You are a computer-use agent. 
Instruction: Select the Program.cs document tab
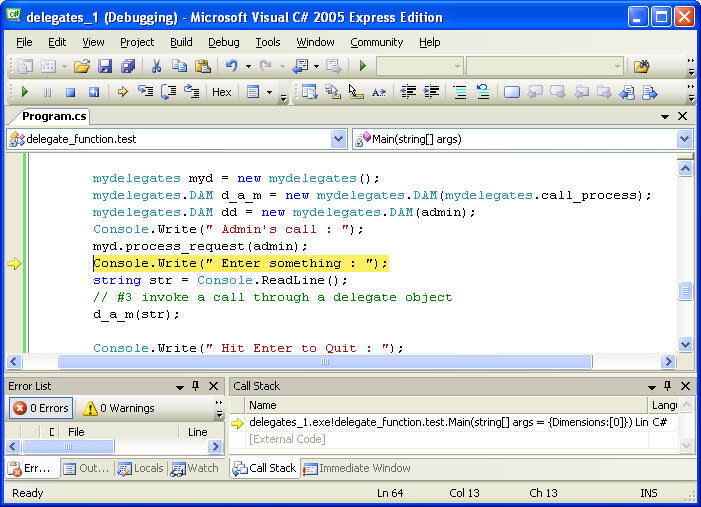pos(53,116)
